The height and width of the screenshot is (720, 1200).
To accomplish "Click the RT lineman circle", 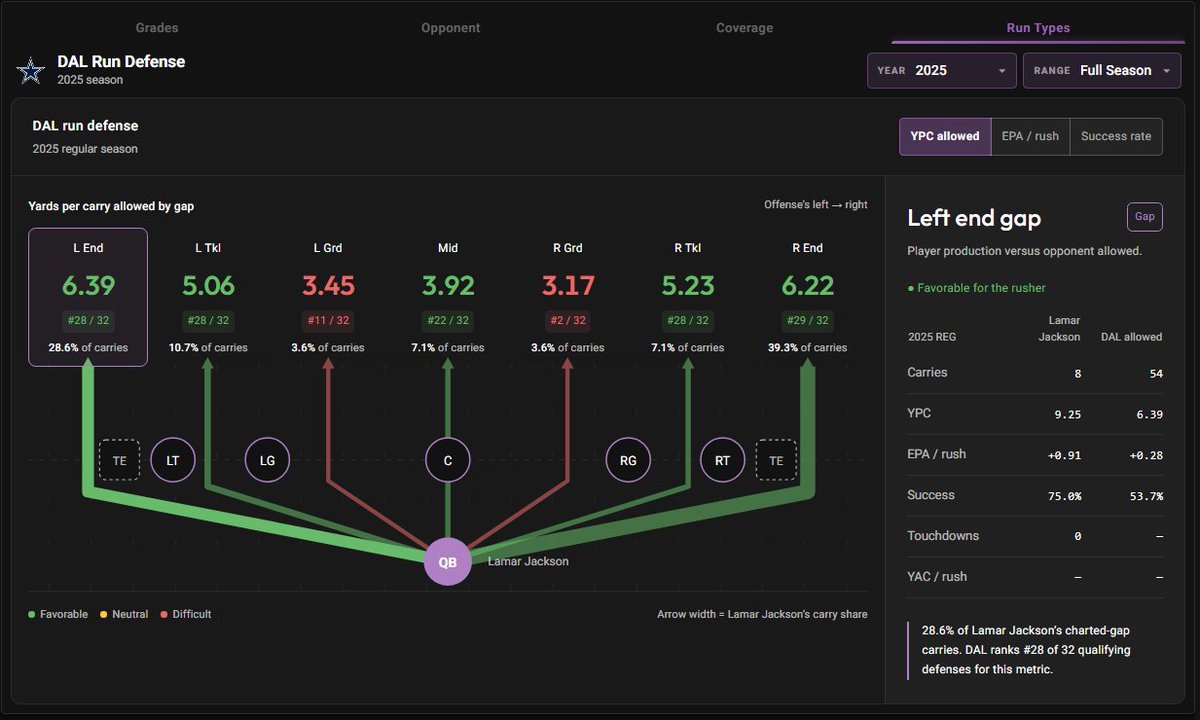I will (x=722, y=460).
